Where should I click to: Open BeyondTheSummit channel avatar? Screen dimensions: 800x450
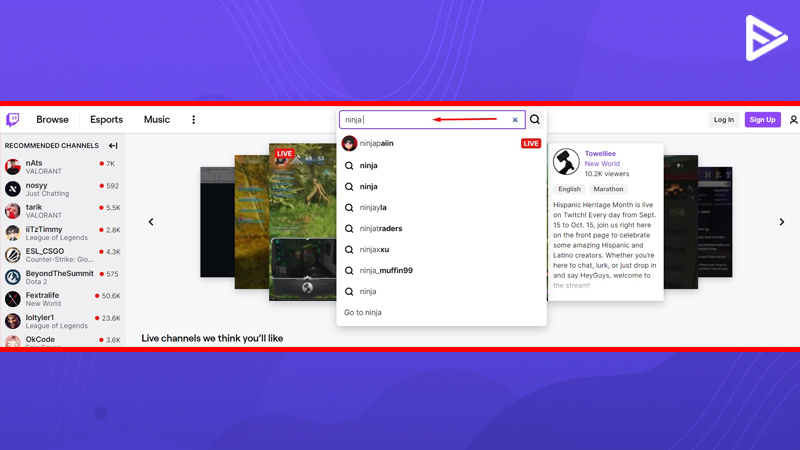click(13, 277)
